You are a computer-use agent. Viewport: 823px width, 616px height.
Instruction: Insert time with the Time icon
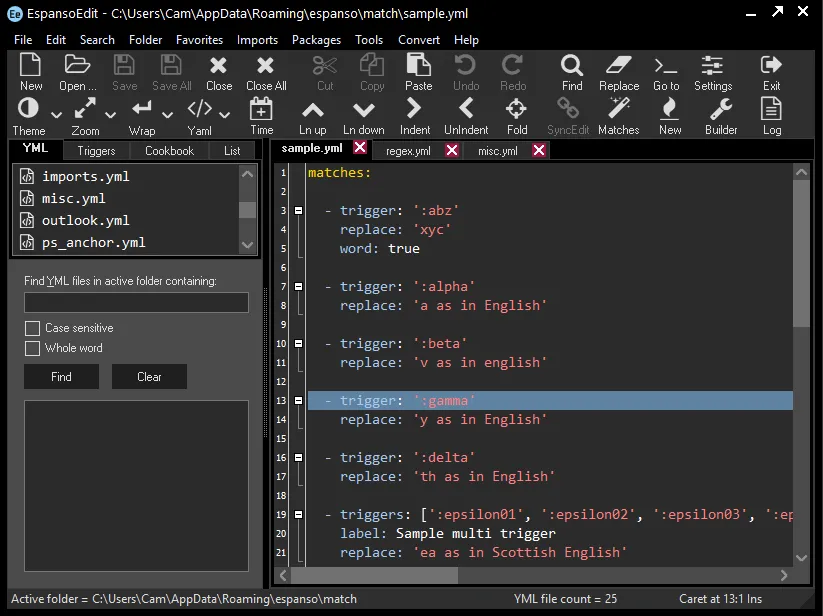coord(261,116)
